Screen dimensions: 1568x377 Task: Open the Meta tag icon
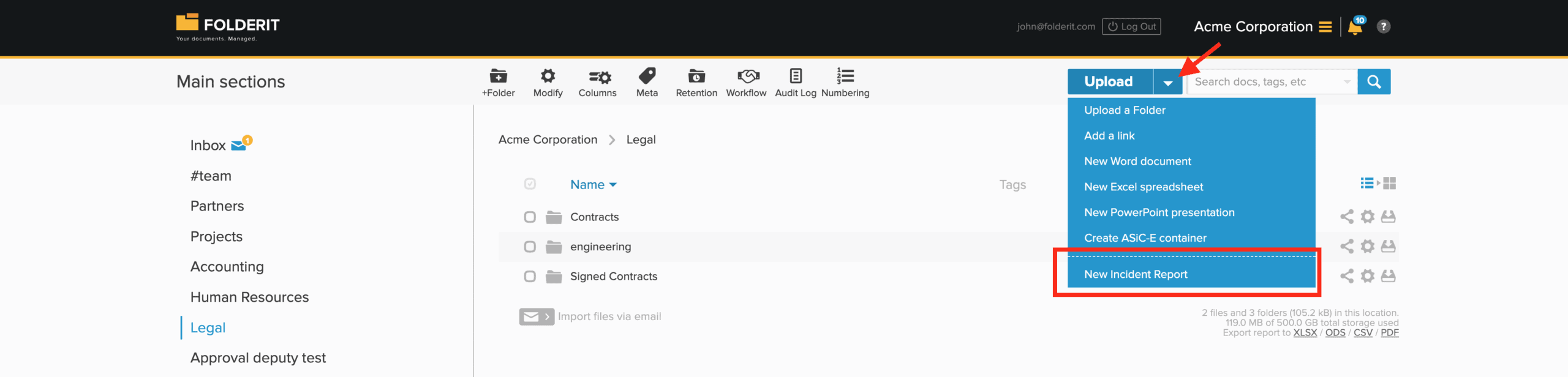647,77
